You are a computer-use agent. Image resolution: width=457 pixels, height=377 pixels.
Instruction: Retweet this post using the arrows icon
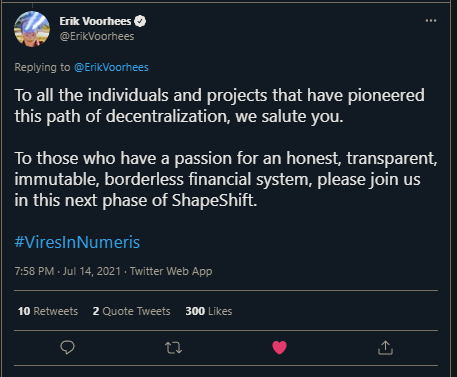click(173, 348)
